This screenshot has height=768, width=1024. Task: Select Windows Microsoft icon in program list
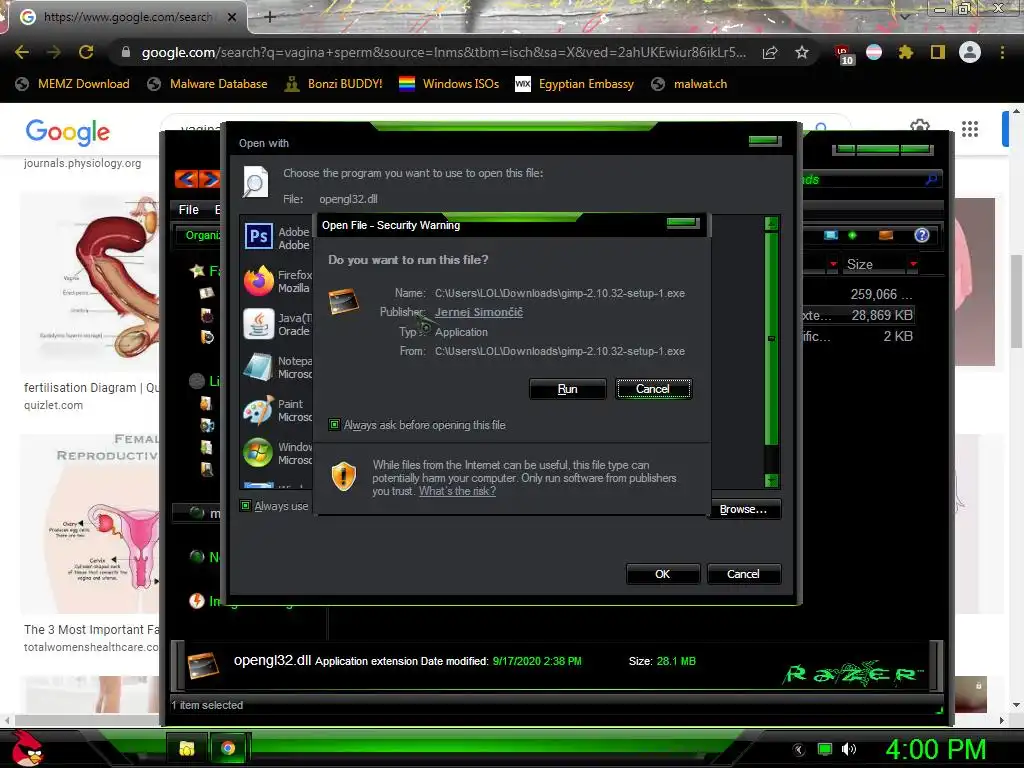(x=259, y=453)
